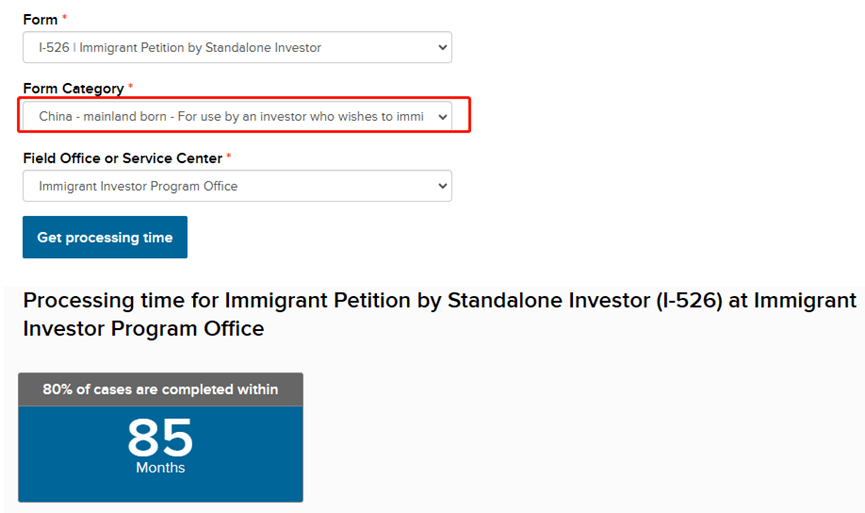Screen dimensions: 865x513
Task: Click the required asterisk beside Form Category
Action: tap(131, 87)
